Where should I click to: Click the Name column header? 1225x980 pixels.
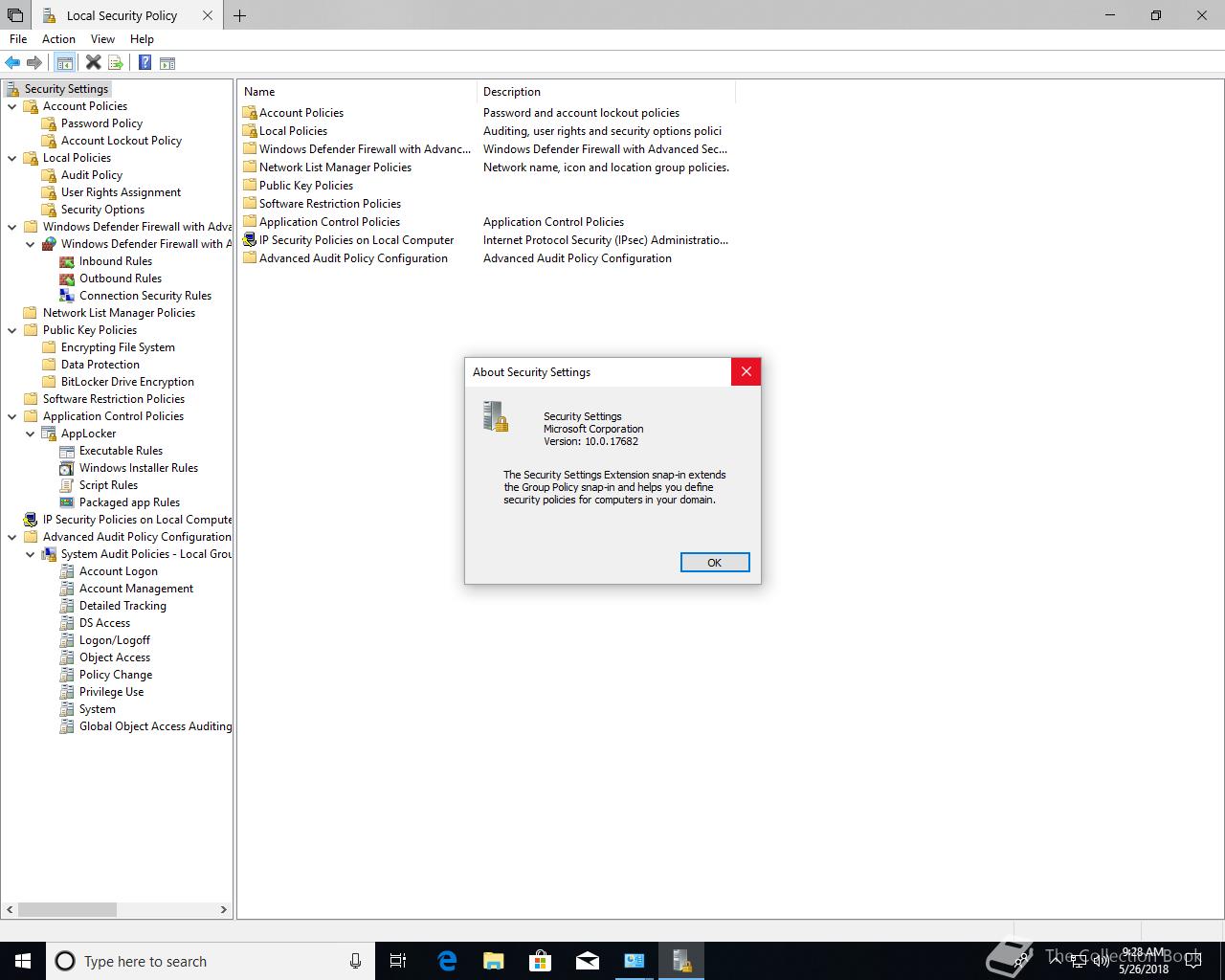[357, 92]
